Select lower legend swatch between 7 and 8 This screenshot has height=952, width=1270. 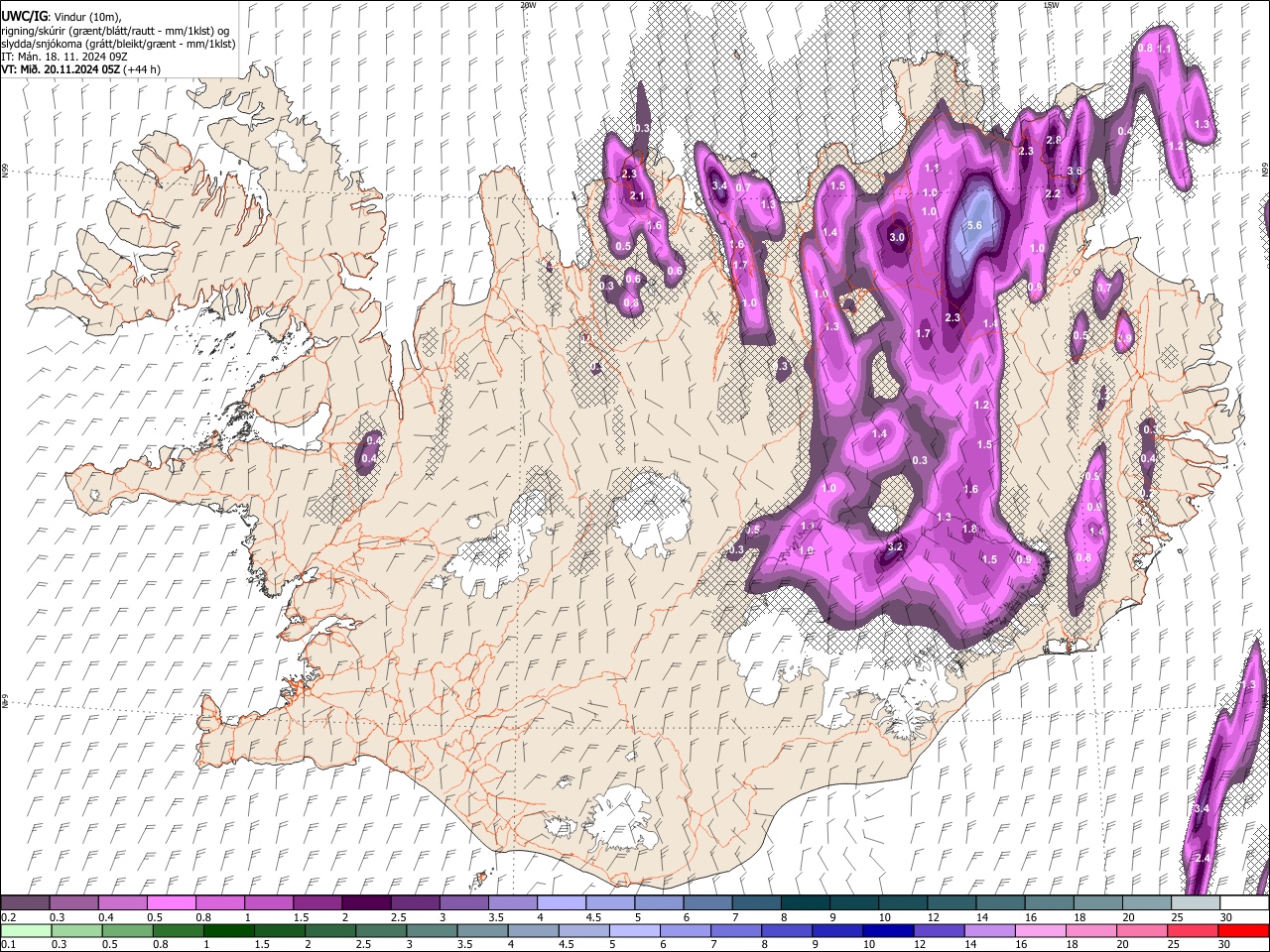click(734, 930)
